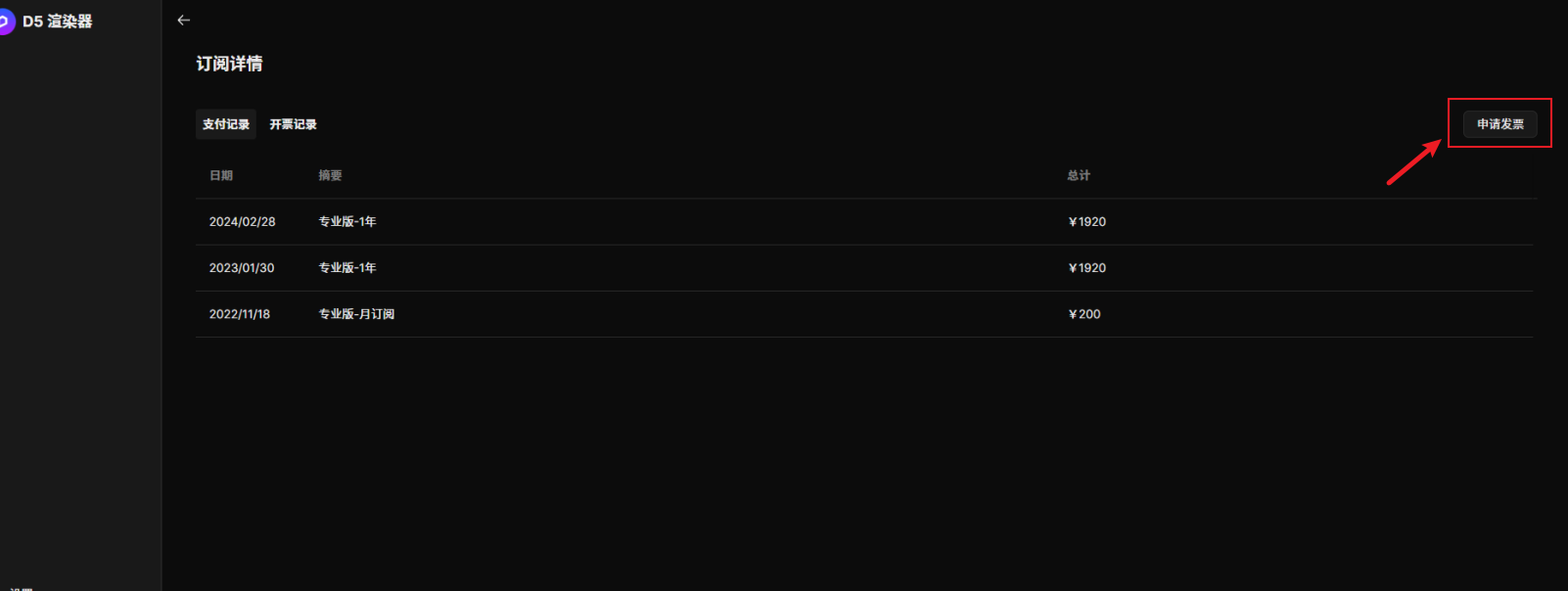Click the back arrow icon
The height and width of the screenshot is (591, 1568).
tap(183, 20)
